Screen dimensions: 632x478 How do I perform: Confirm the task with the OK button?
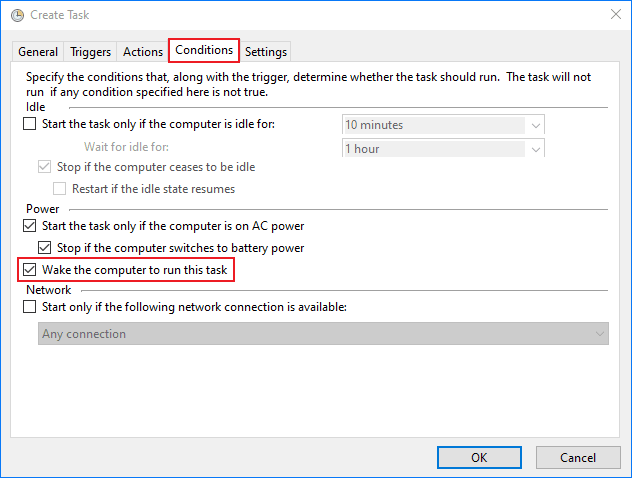pos(479,457)
